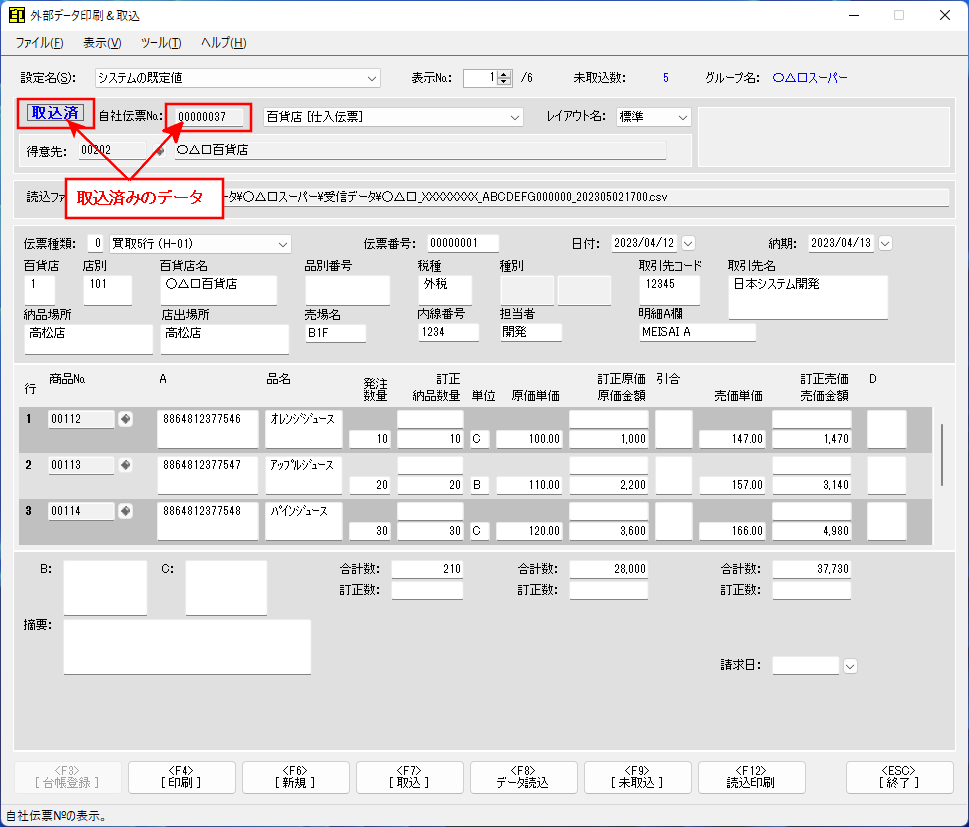This screenshot has height=827, width=969.
Task: Expand the レイアウト名 標準 dropdown
Action: point(682,117)
